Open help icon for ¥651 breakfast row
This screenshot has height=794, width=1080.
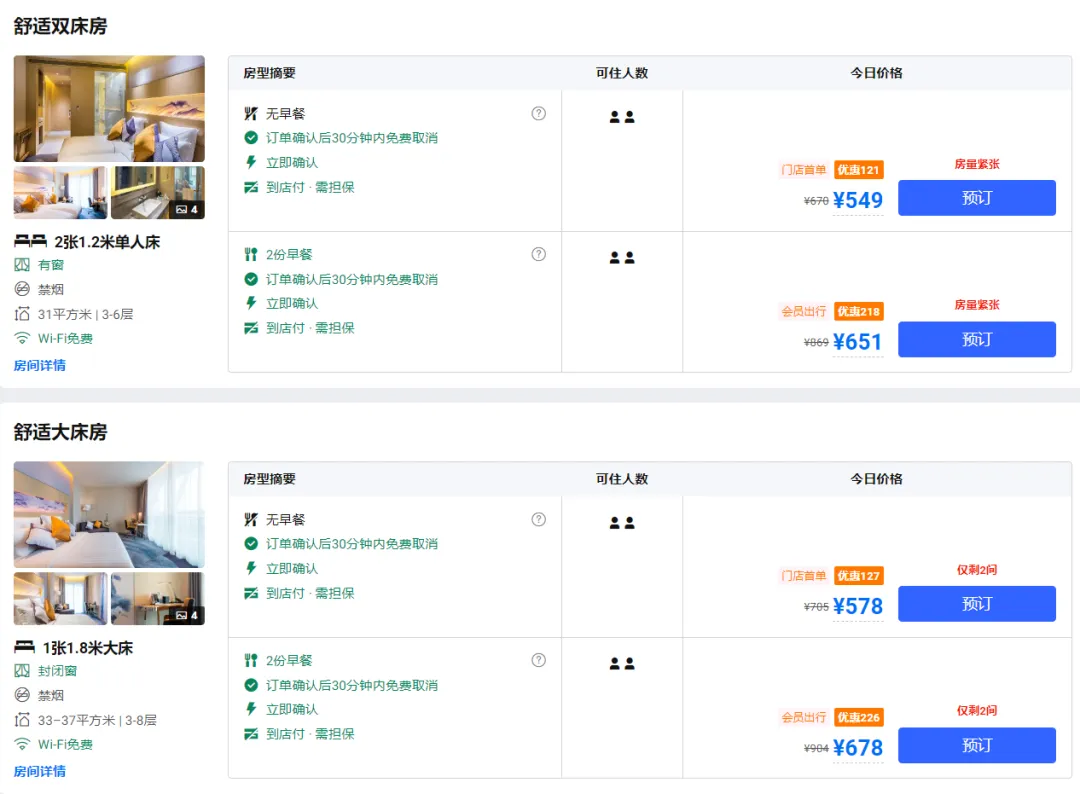(x=539, y=254)
